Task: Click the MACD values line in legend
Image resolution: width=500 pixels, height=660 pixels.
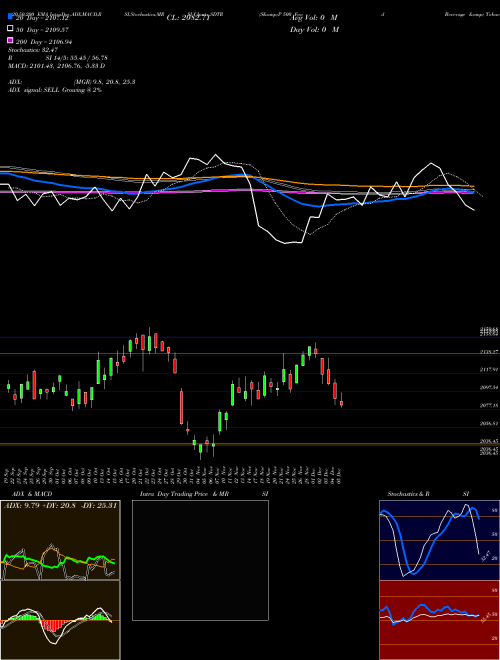Action: (56, 66)
